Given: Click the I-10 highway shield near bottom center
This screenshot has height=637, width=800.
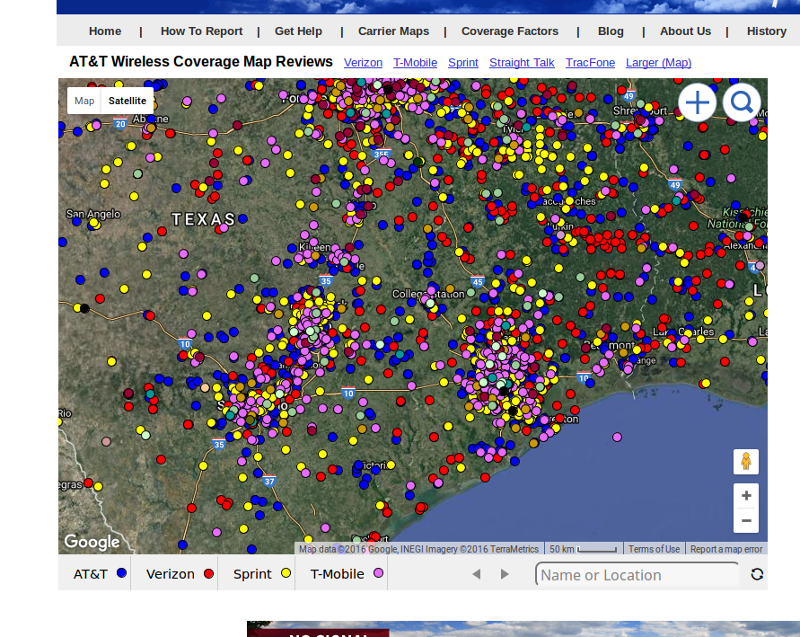Looking at the screenshot, I should [348, 393].
